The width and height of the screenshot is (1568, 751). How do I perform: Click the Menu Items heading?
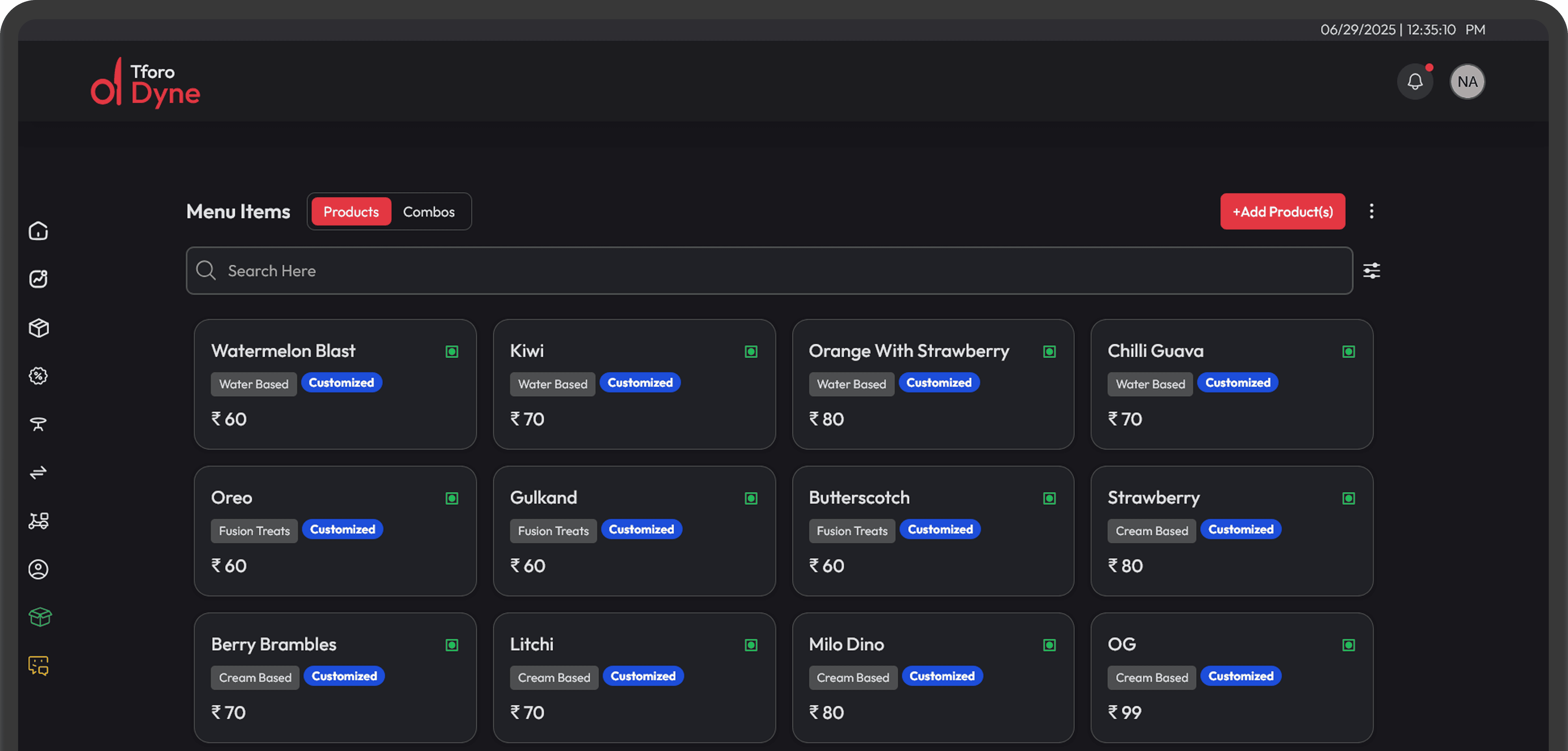pos(239,211)
